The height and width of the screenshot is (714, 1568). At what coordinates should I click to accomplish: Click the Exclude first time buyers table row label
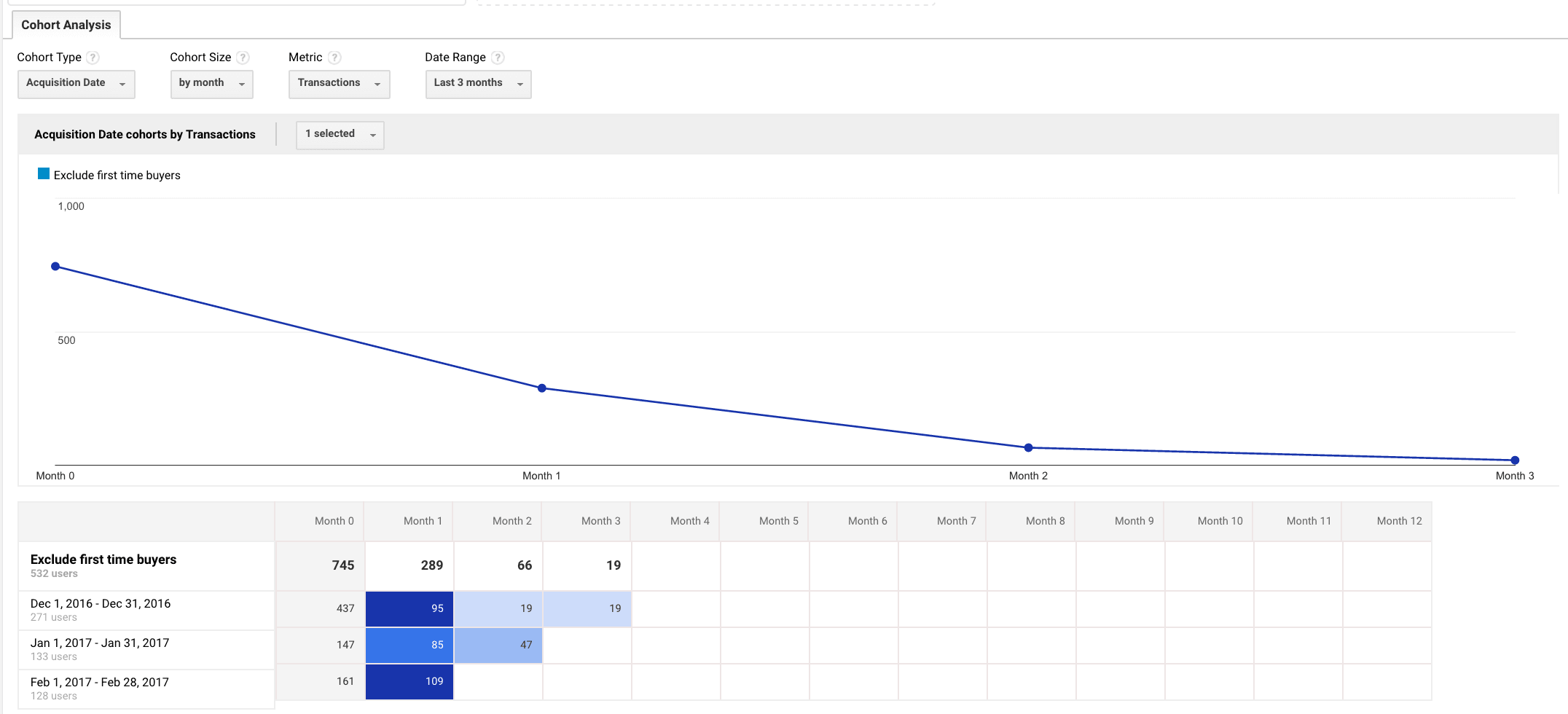103,560
